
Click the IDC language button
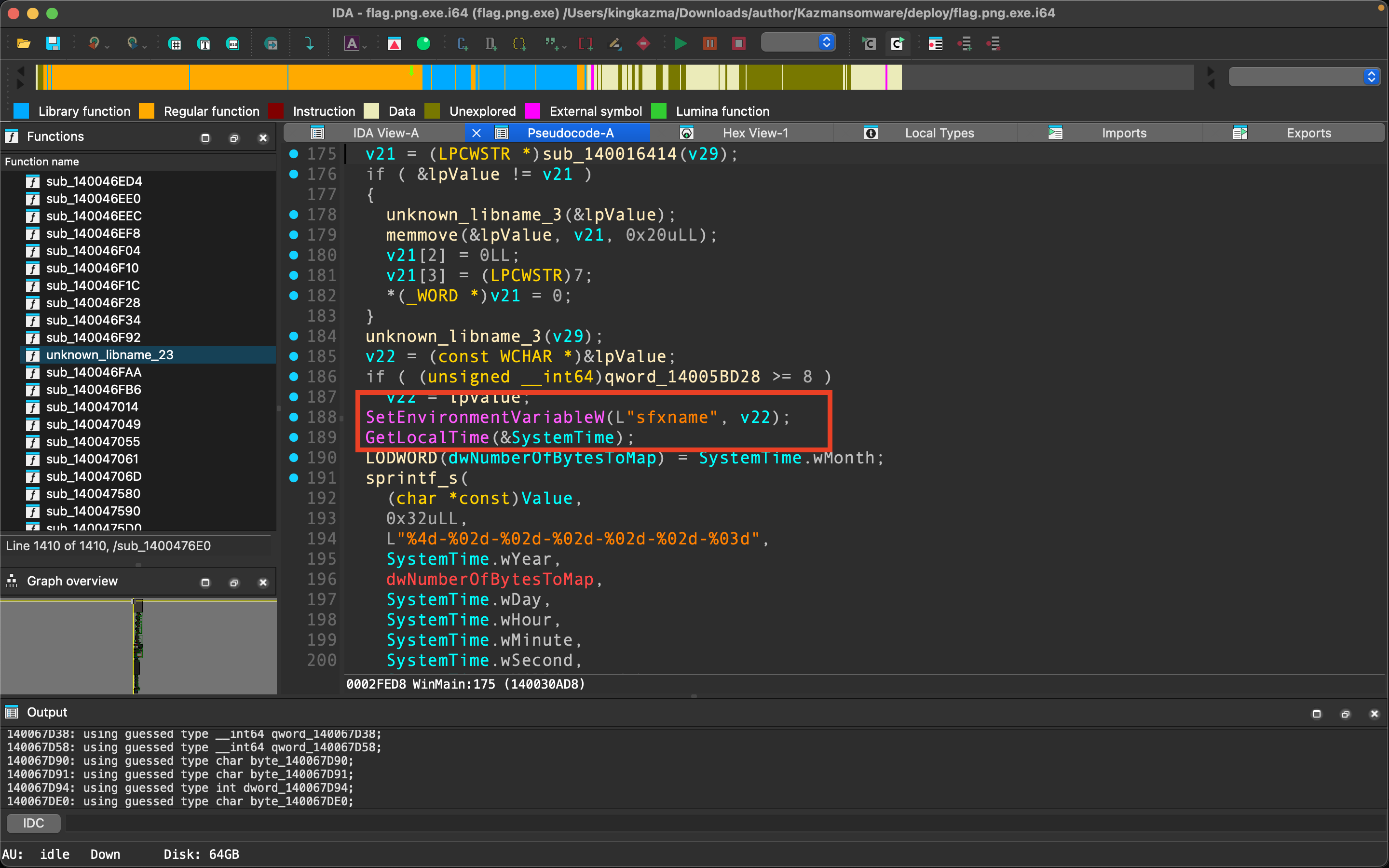[x=33, y=823]
